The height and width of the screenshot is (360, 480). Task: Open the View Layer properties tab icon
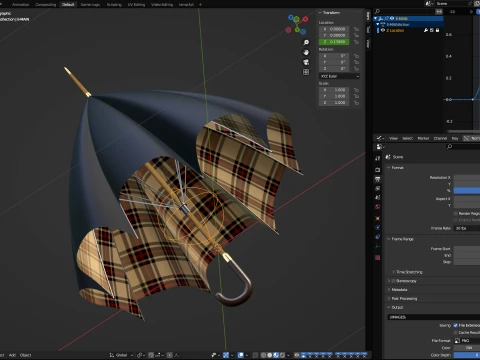pyautogui.click(x=378, y=188)
